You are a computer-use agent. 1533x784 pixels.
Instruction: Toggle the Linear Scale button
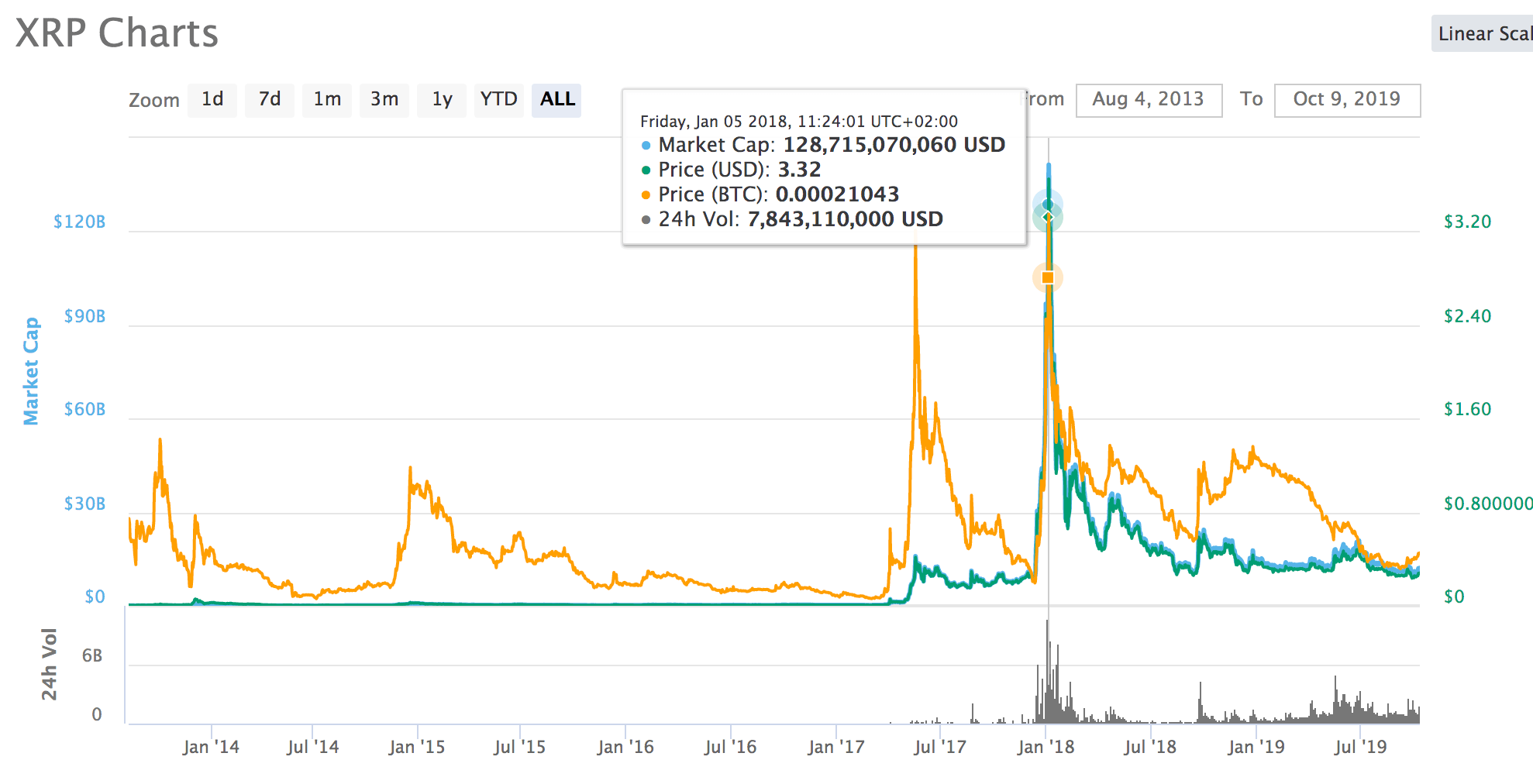(x=1482, y=34)
